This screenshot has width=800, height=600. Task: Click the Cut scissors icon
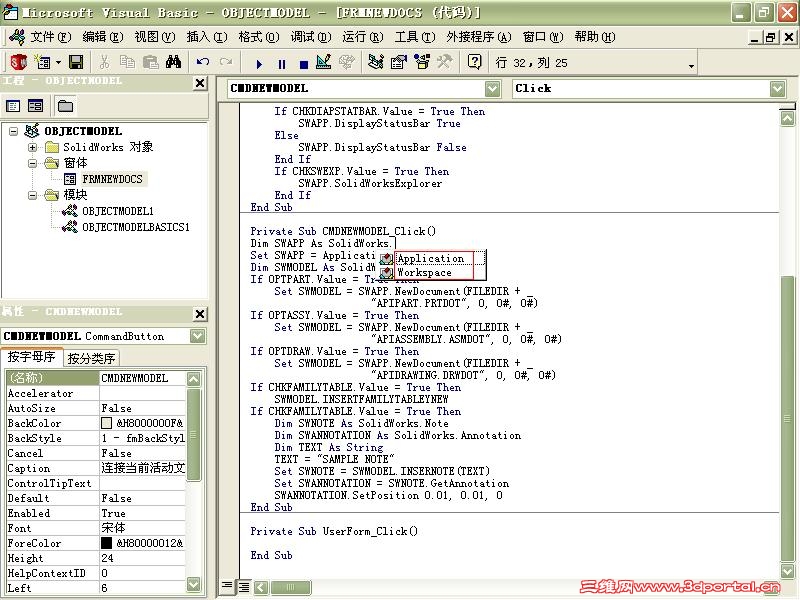pos(104,62)
